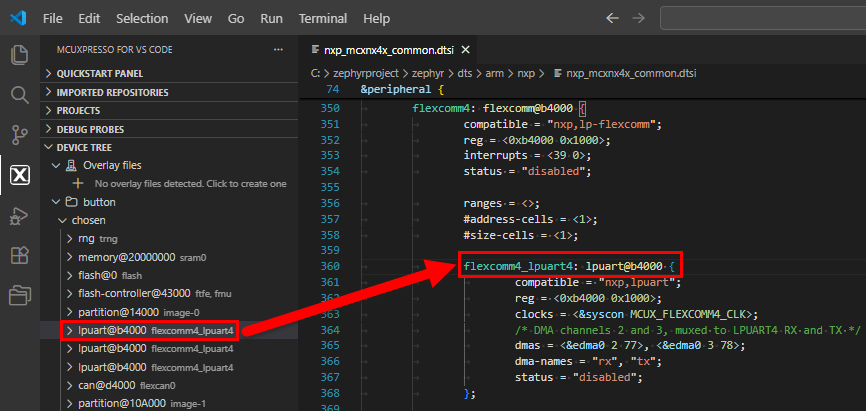
Task: Click the forward navigation arrow
Action: (638, 18)
